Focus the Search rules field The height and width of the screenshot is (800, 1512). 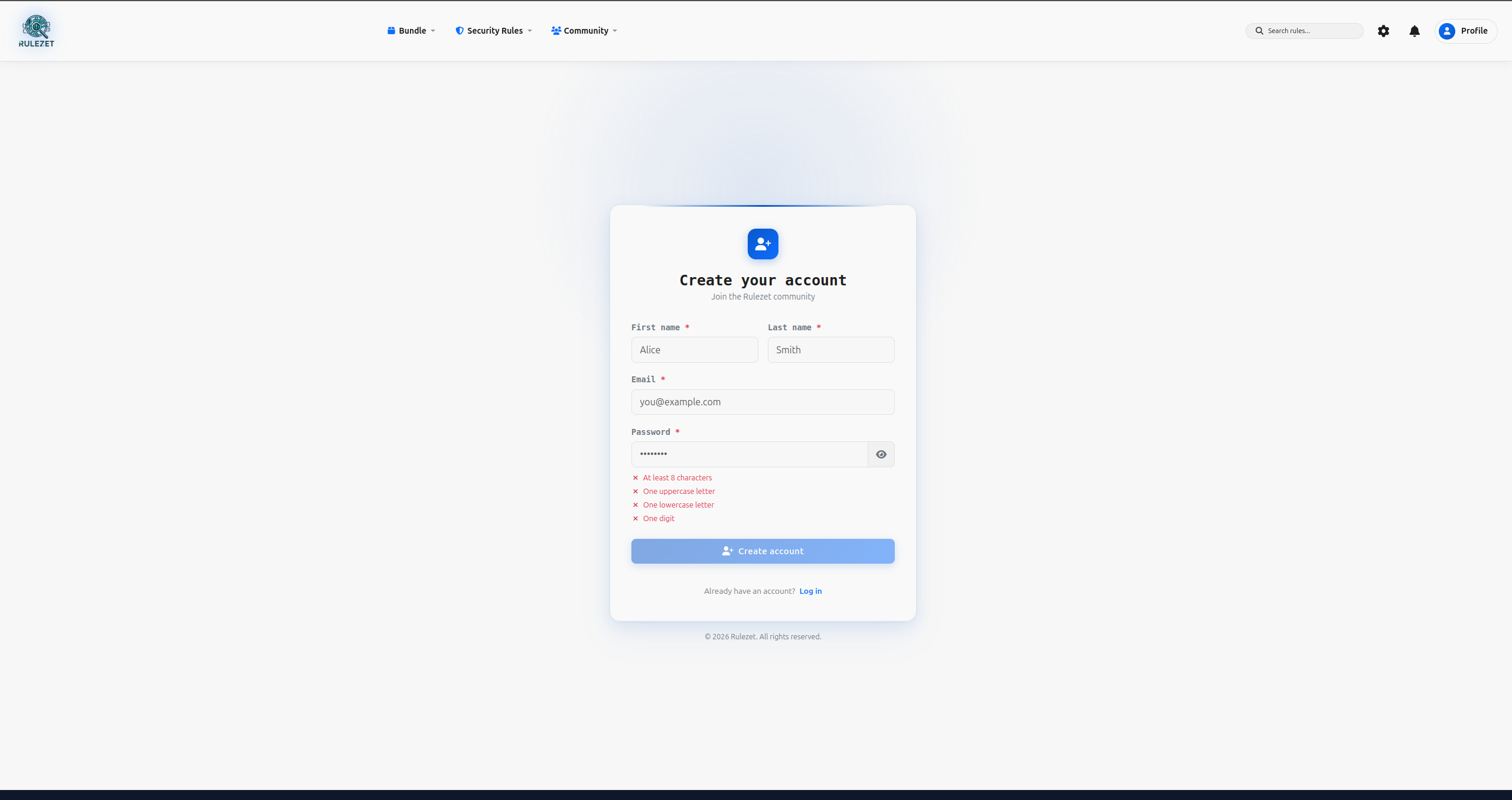1305,31
